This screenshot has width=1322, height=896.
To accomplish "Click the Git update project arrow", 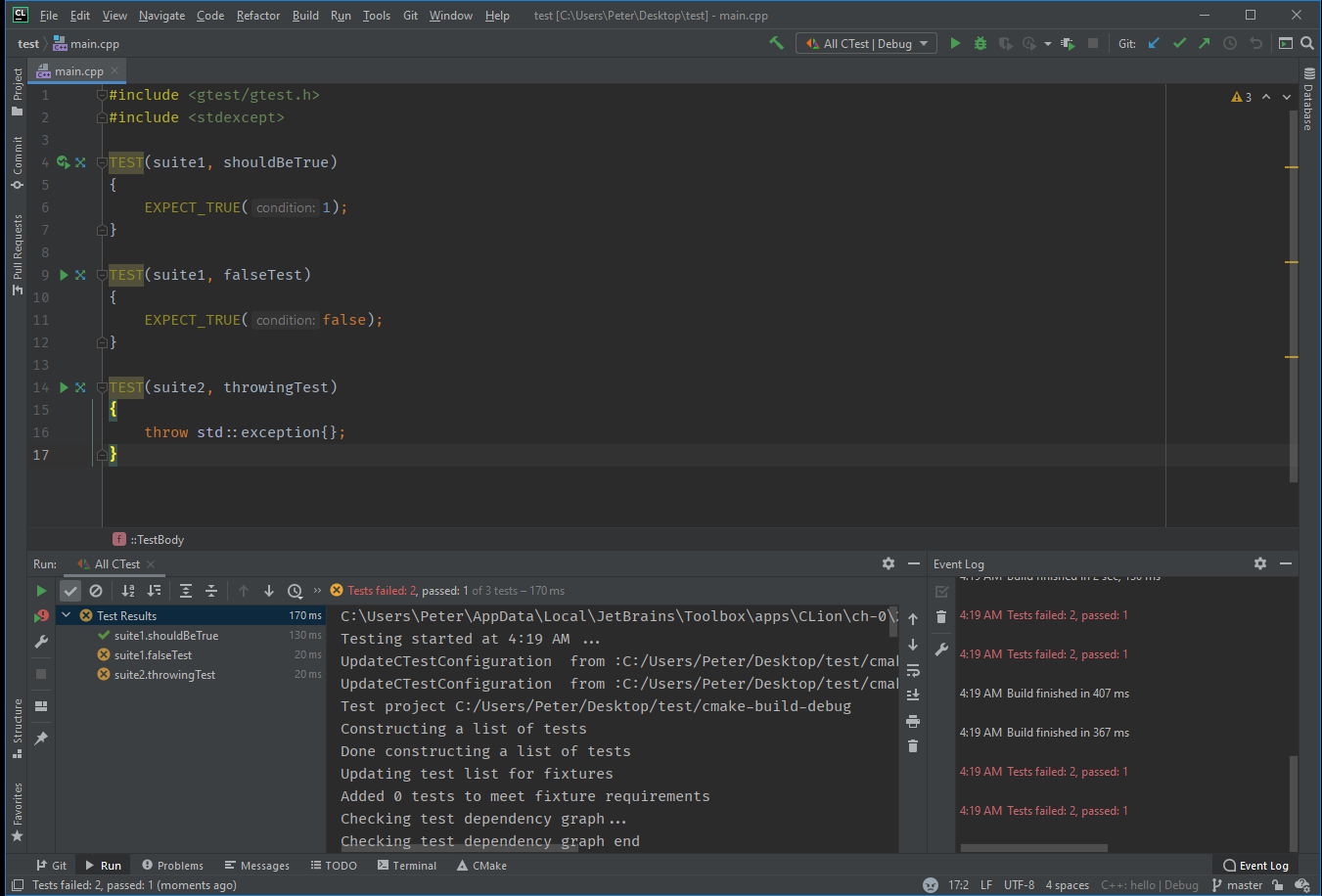I will pyautogui.click(x=1154, y=43).
